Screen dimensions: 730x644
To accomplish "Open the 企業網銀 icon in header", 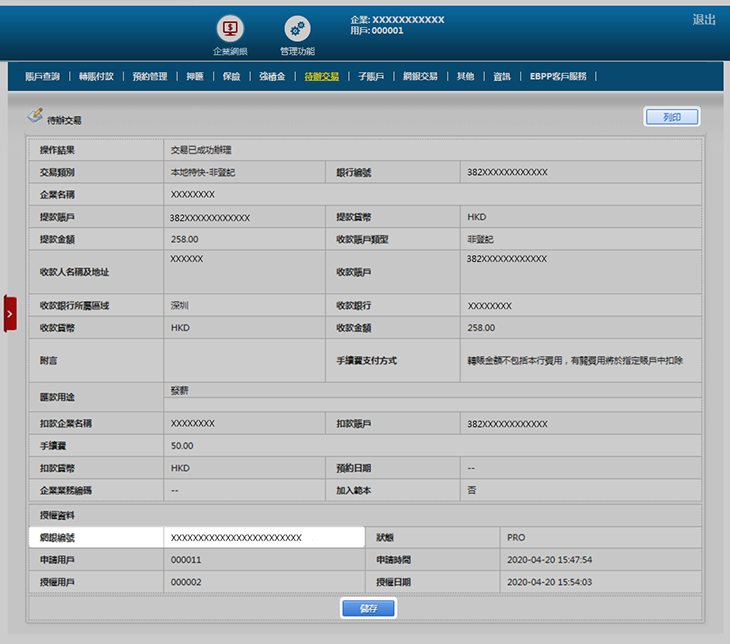I will tap(230, 29).
